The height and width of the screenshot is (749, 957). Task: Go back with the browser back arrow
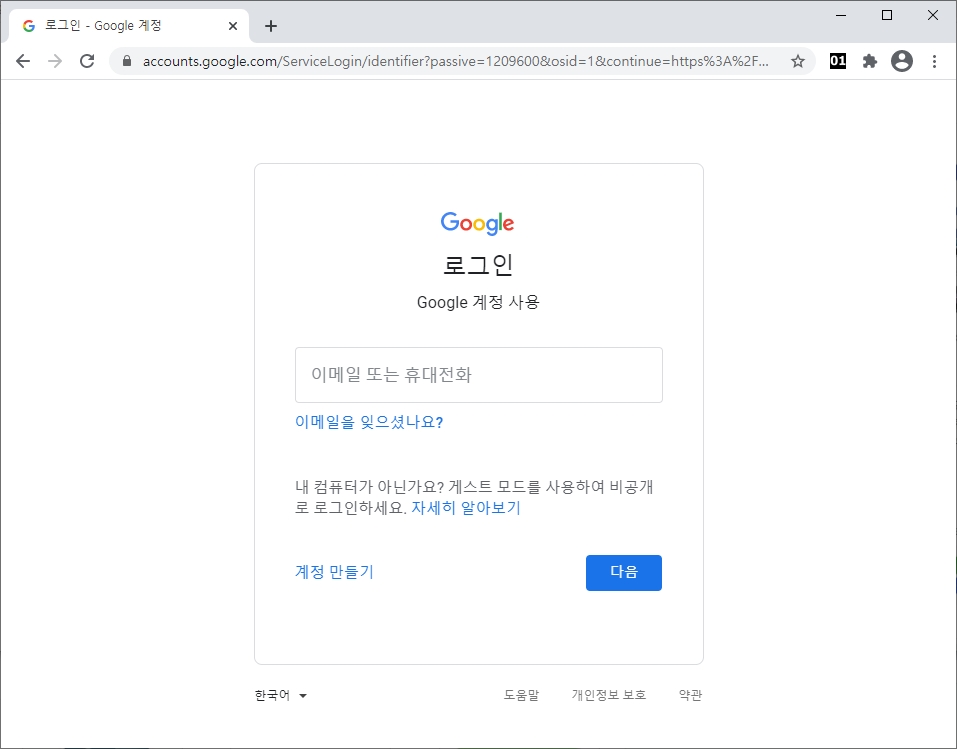tap(23, 61)
